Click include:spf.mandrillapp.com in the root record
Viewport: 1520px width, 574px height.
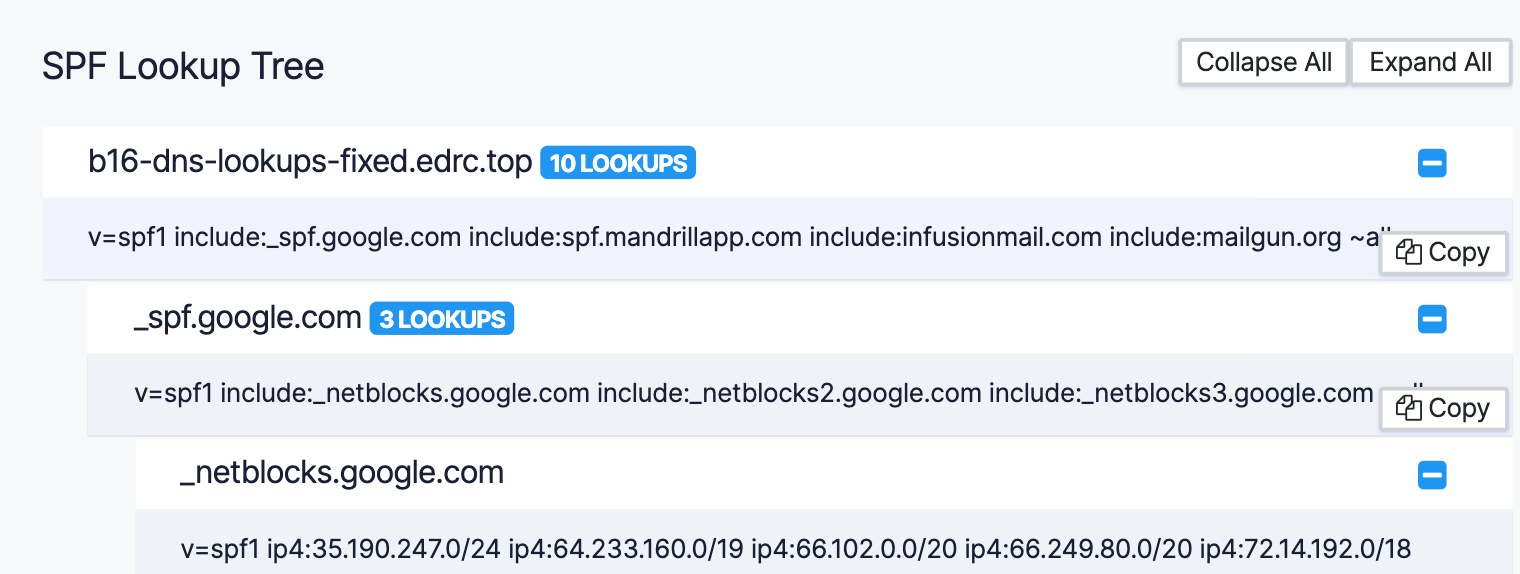point(635,238)
